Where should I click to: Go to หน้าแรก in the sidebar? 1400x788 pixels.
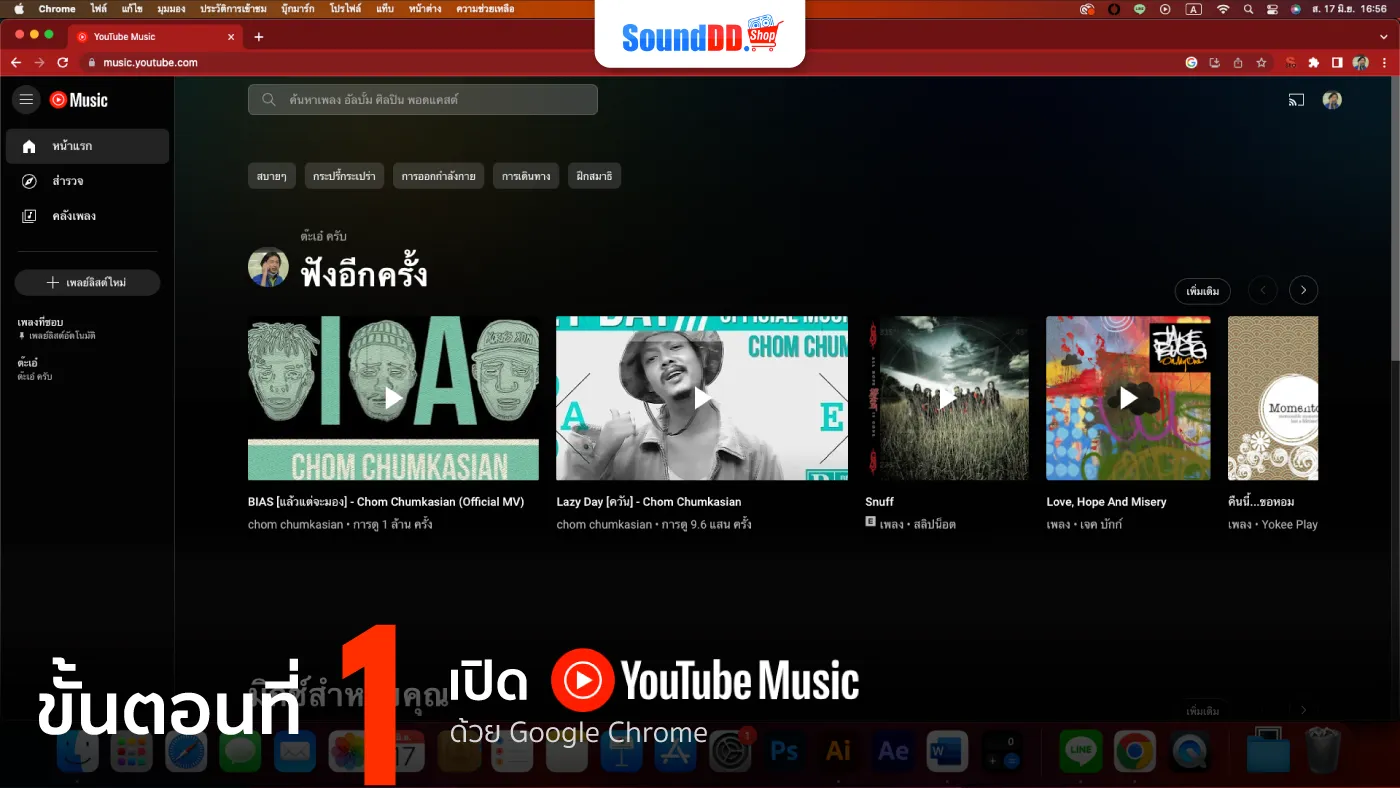click(x=87, y=146)
